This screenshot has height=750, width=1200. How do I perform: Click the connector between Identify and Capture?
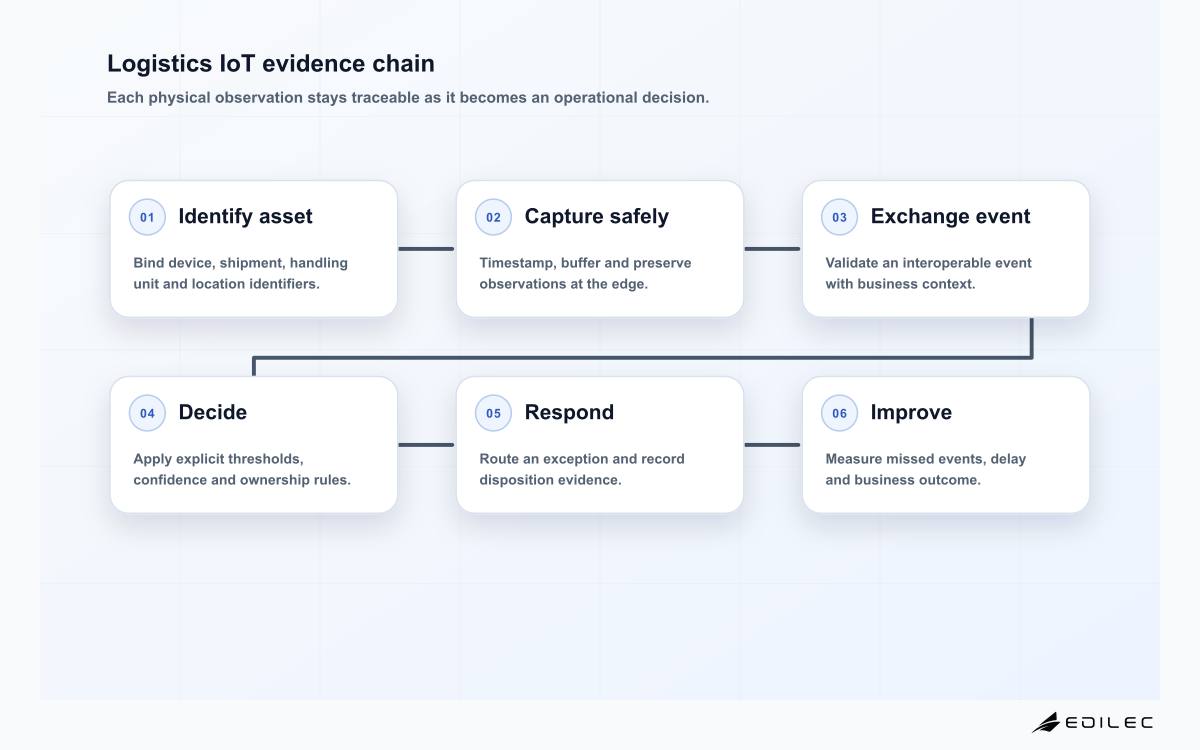(427, 248)
